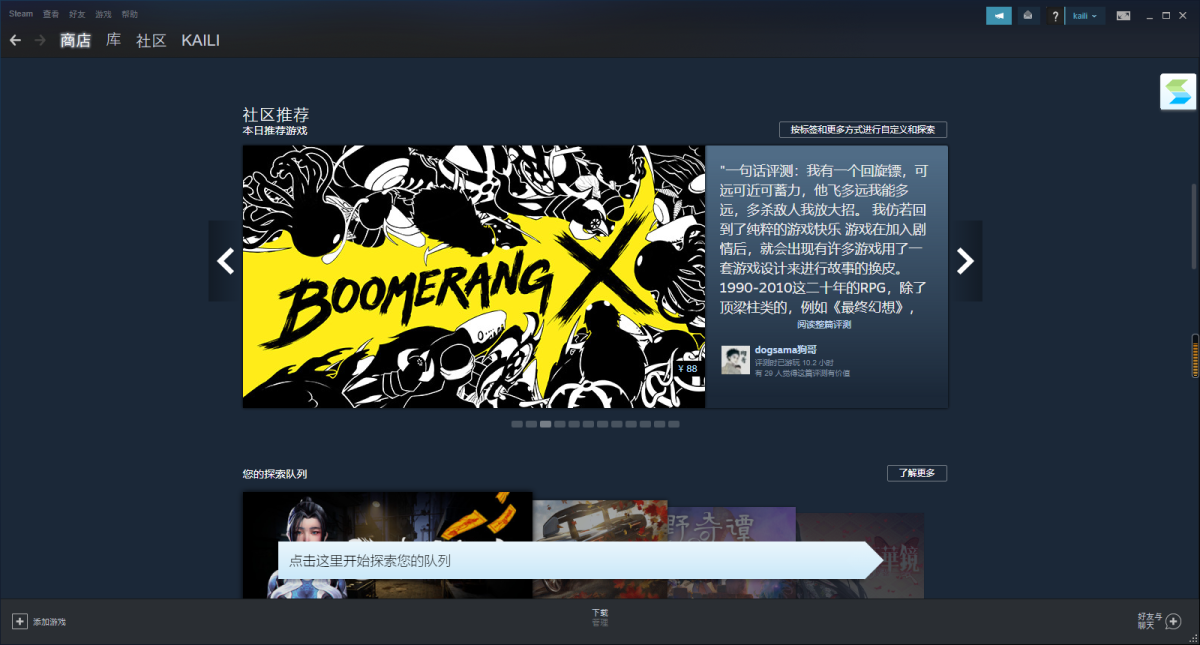This screenshot has width=1200, height=645.
Task: Click the forward navigation arrow
Action: tap(40, 40)
